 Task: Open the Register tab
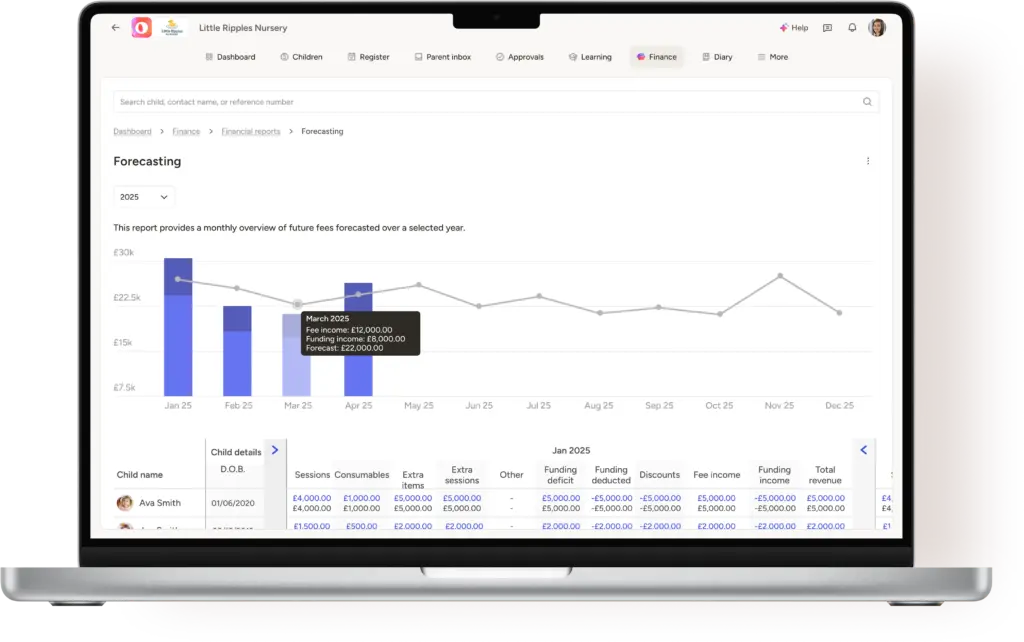coord(368,57)
